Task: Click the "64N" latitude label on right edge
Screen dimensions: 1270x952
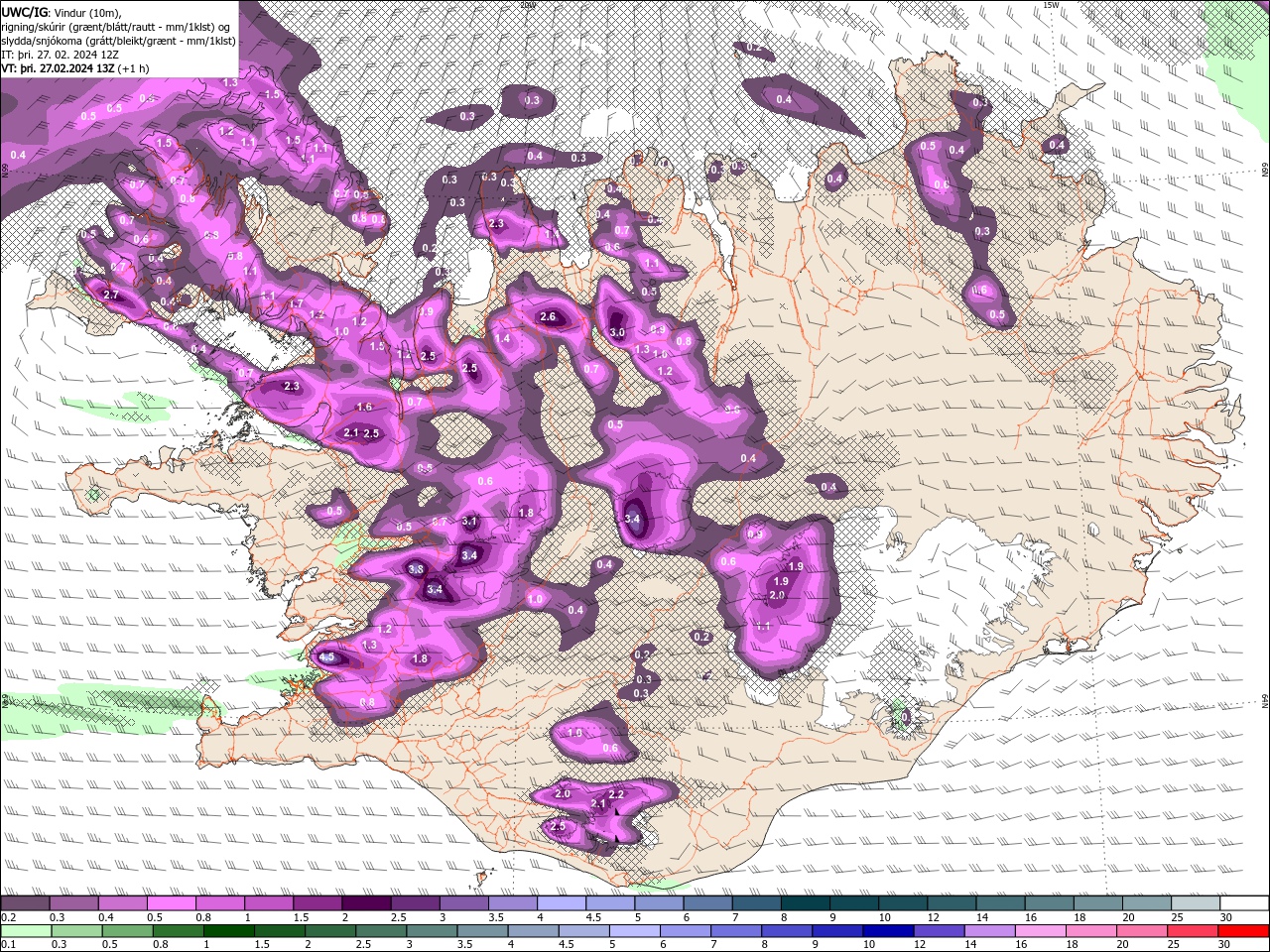Action: click(1265, 702)
